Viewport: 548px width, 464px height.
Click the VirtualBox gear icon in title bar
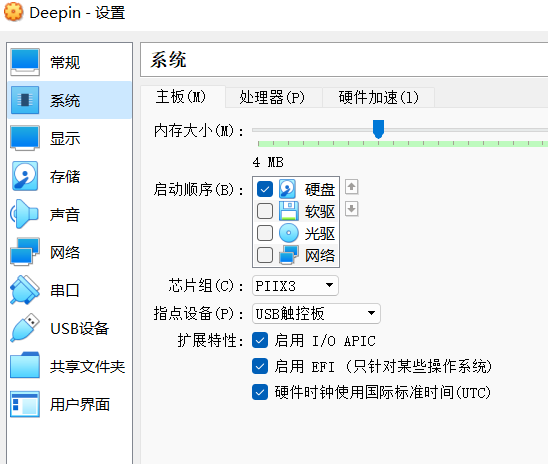click(x=13, y=12)
